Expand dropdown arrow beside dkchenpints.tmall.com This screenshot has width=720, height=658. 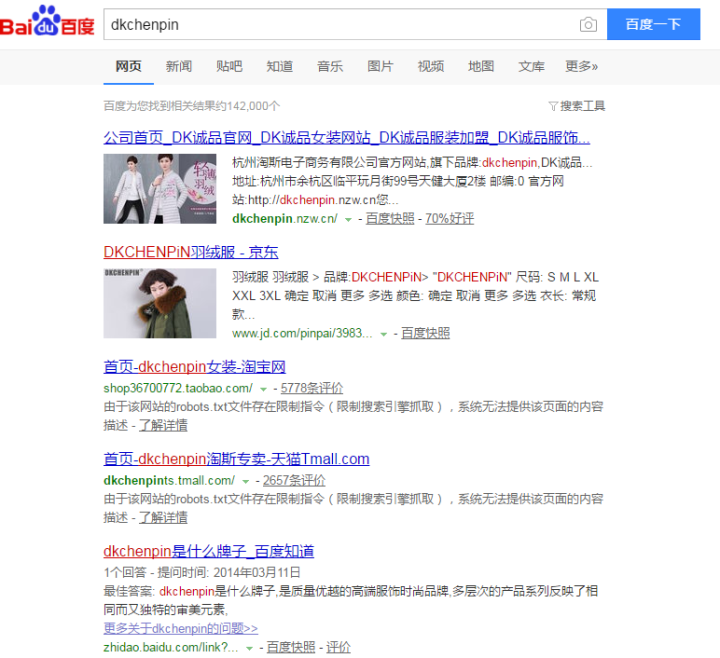tap(246, 482)
